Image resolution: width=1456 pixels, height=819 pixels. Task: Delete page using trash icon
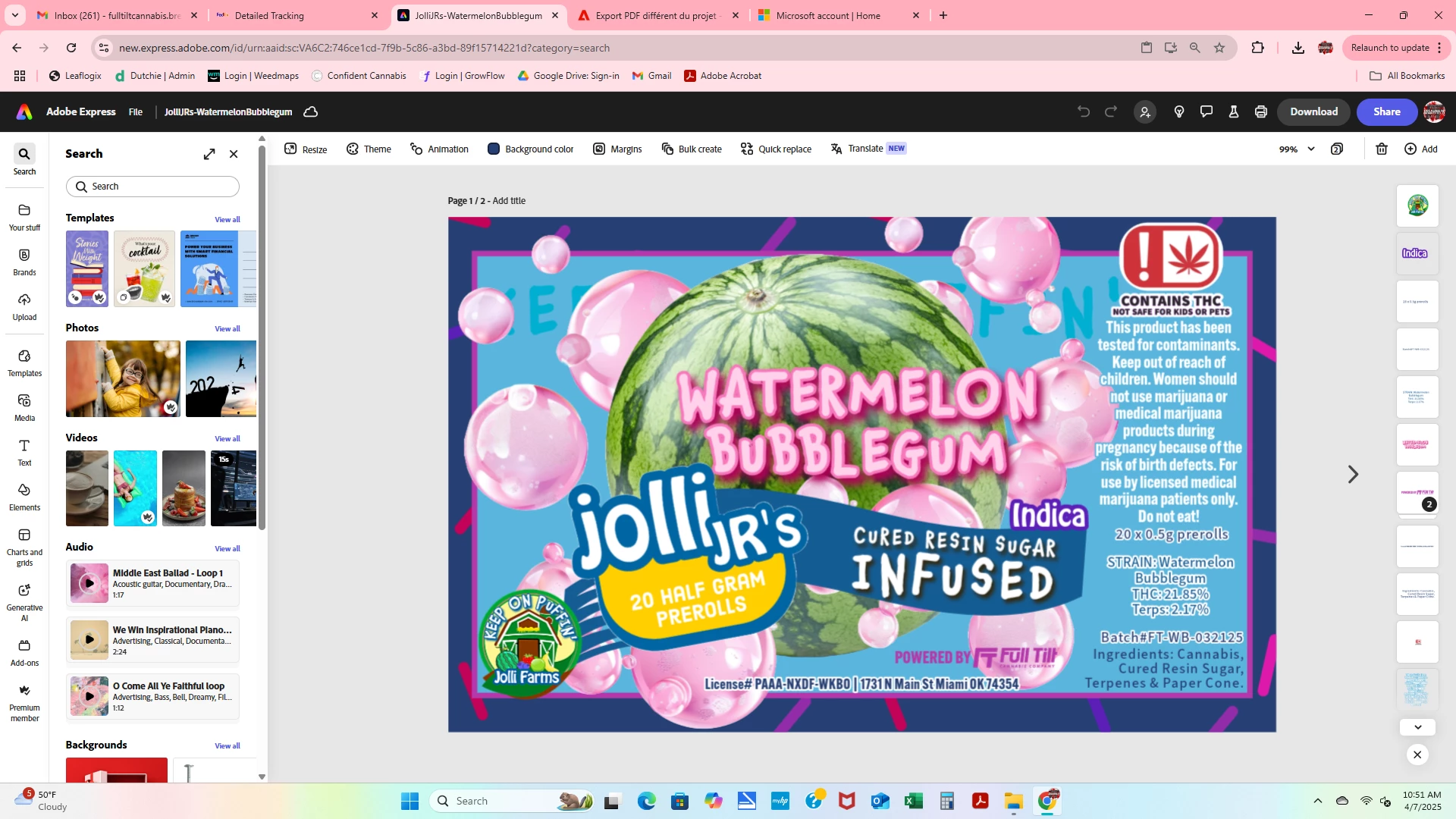click(1381, 149)
